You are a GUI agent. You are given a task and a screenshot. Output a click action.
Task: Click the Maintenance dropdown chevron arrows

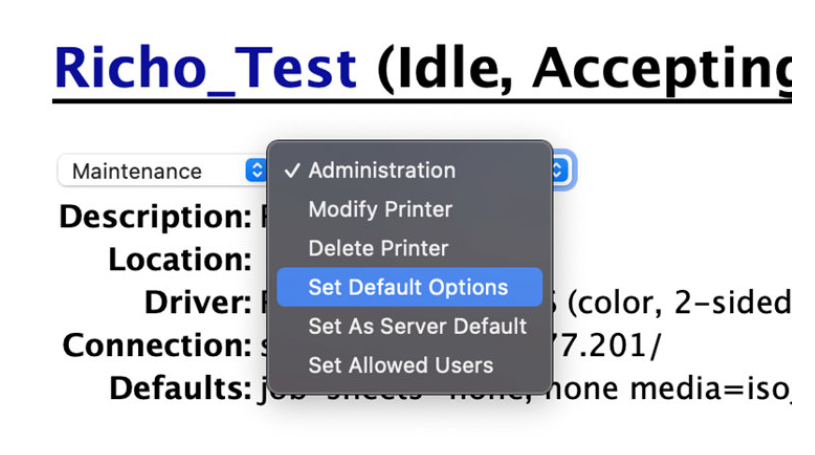[254, 171]
